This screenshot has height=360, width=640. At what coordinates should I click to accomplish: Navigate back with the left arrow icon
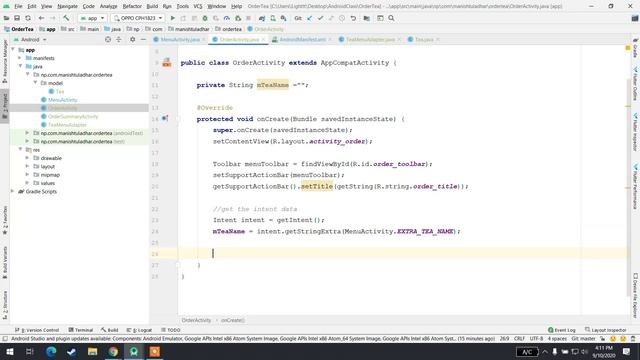(41, 18)
